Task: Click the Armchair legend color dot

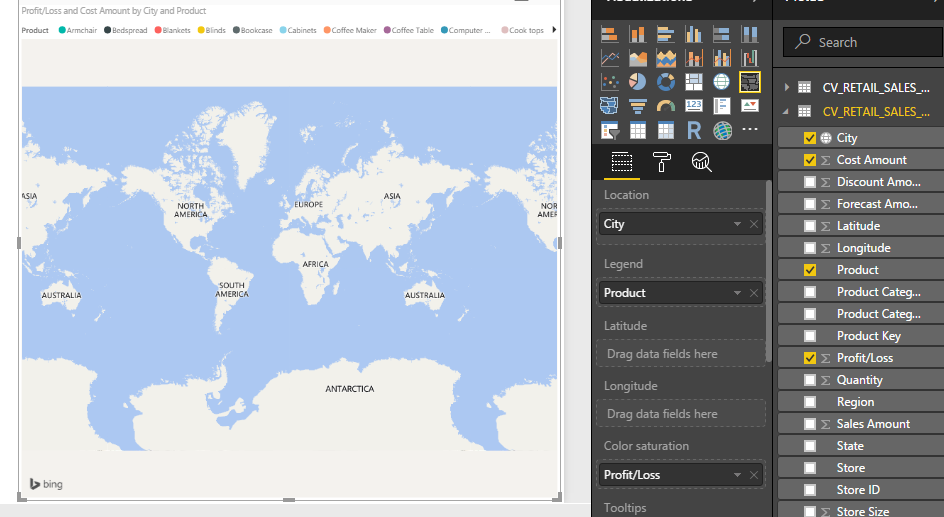Action: (x=62, y=30)
